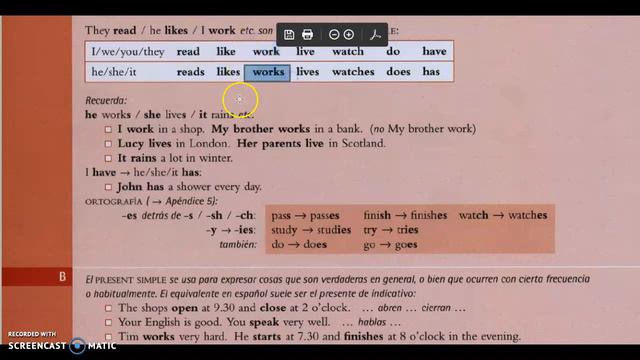Click 'study → studies' in the spelling box
Screen dimensions: 640x360
311,230
